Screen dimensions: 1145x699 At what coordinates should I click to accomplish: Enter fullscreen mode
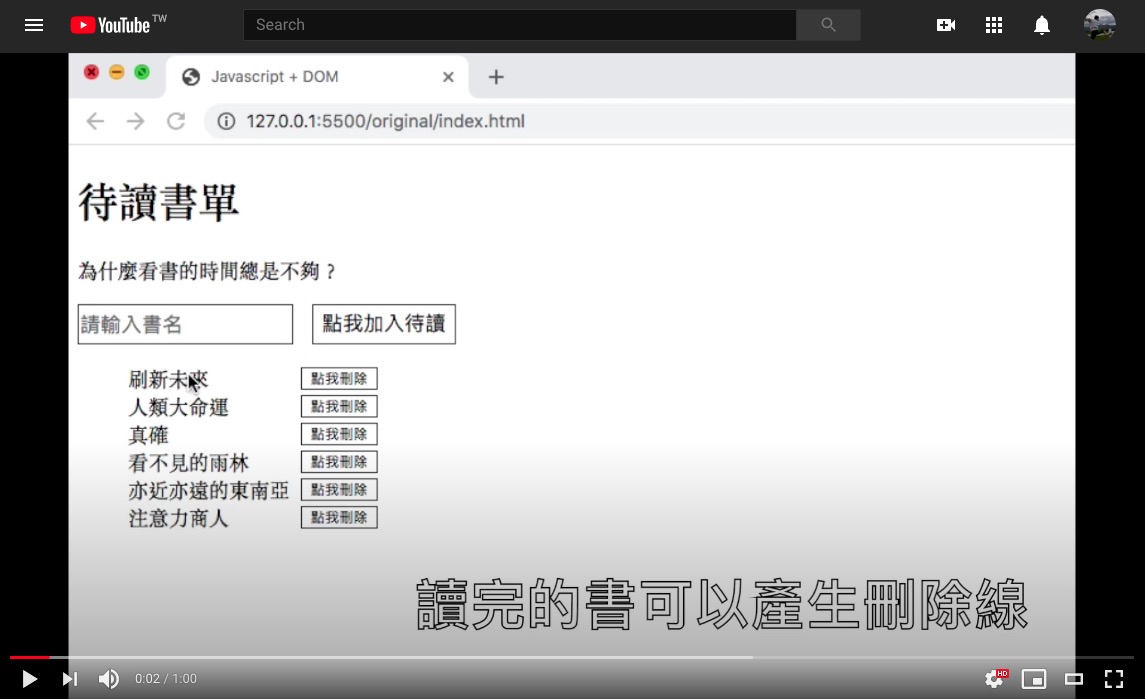1113,679
